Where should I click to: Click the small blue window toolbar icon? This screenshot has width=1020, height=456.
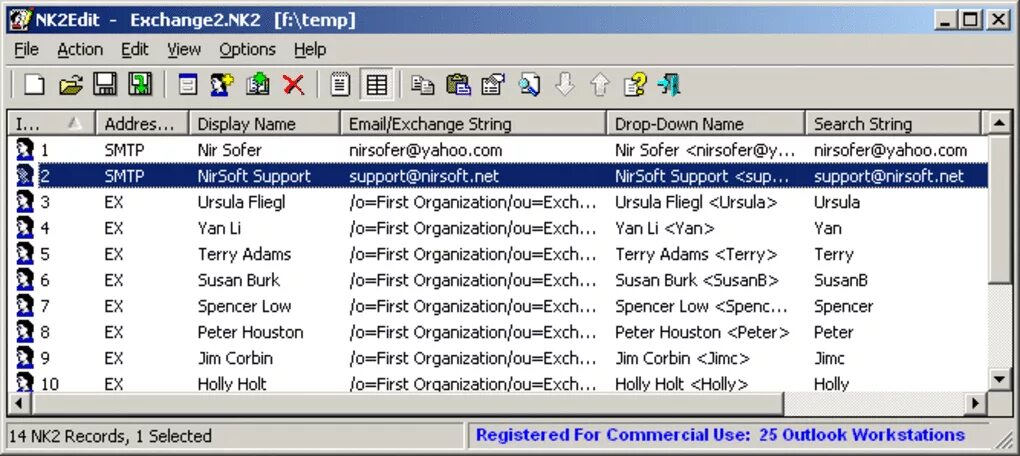[x=187, y=85]
